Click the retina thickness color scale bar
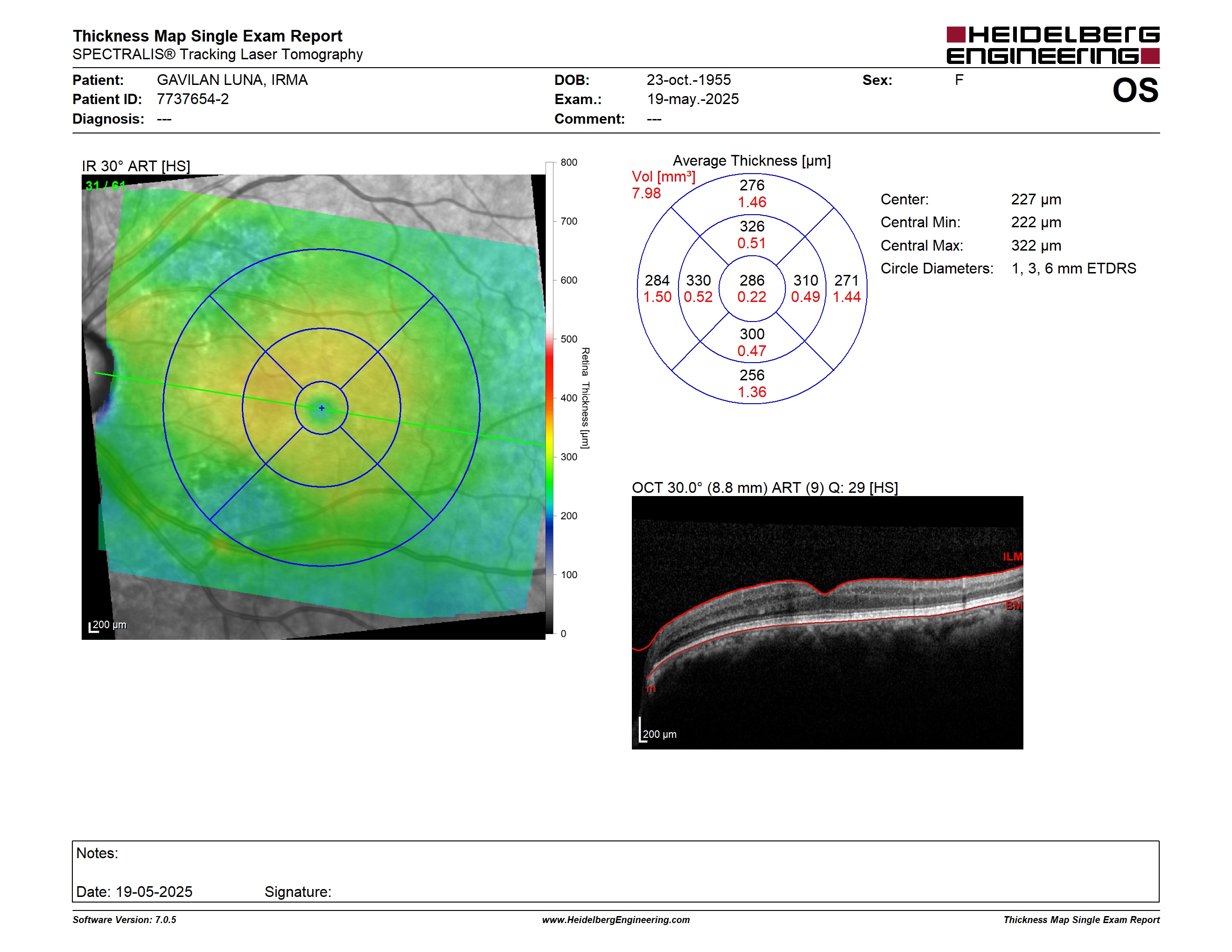The image size is (1232, 952). tap(549, 398)
